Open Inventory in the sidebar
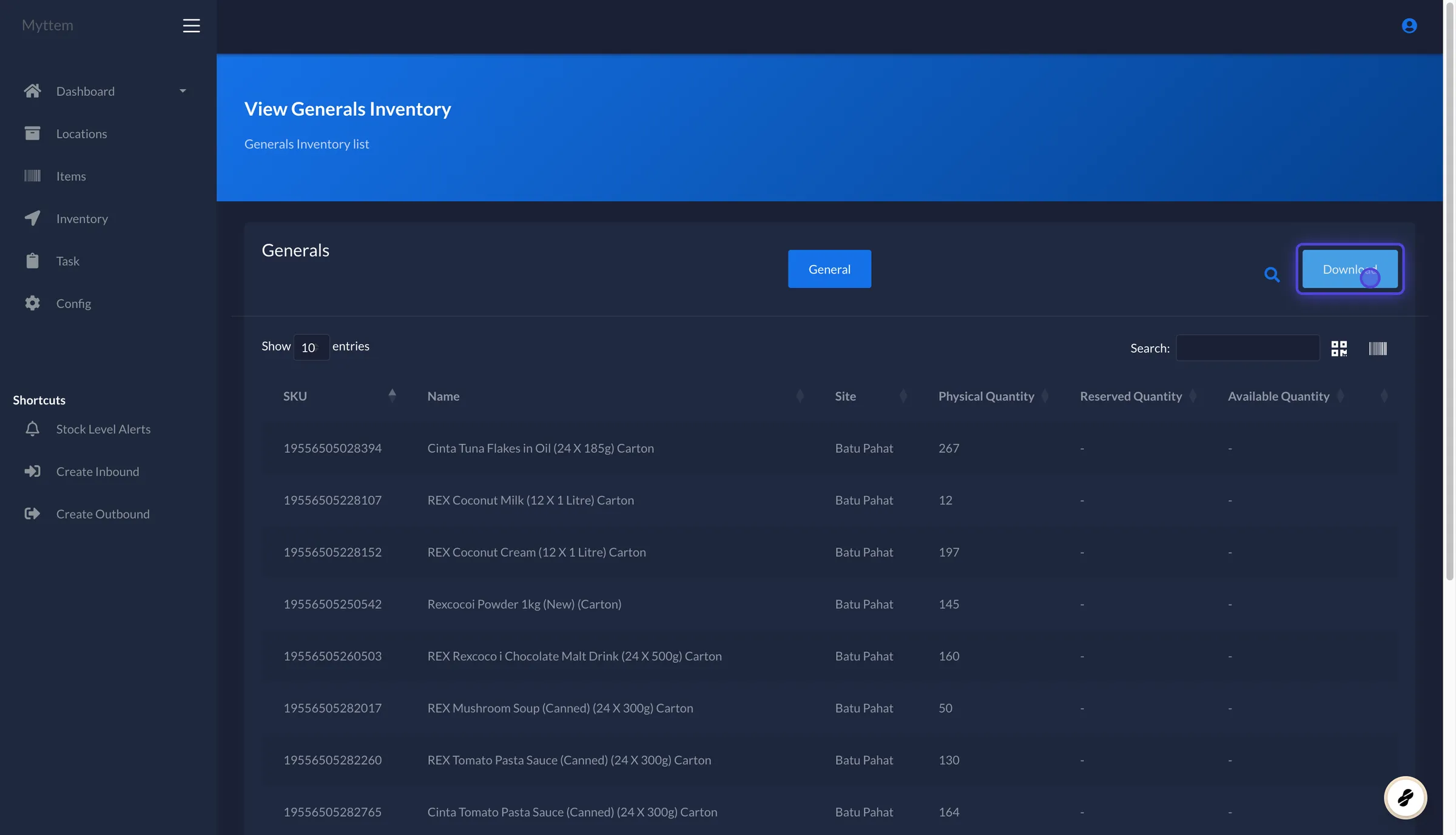This screenshot has height=835, width=1456. point(82,218)
